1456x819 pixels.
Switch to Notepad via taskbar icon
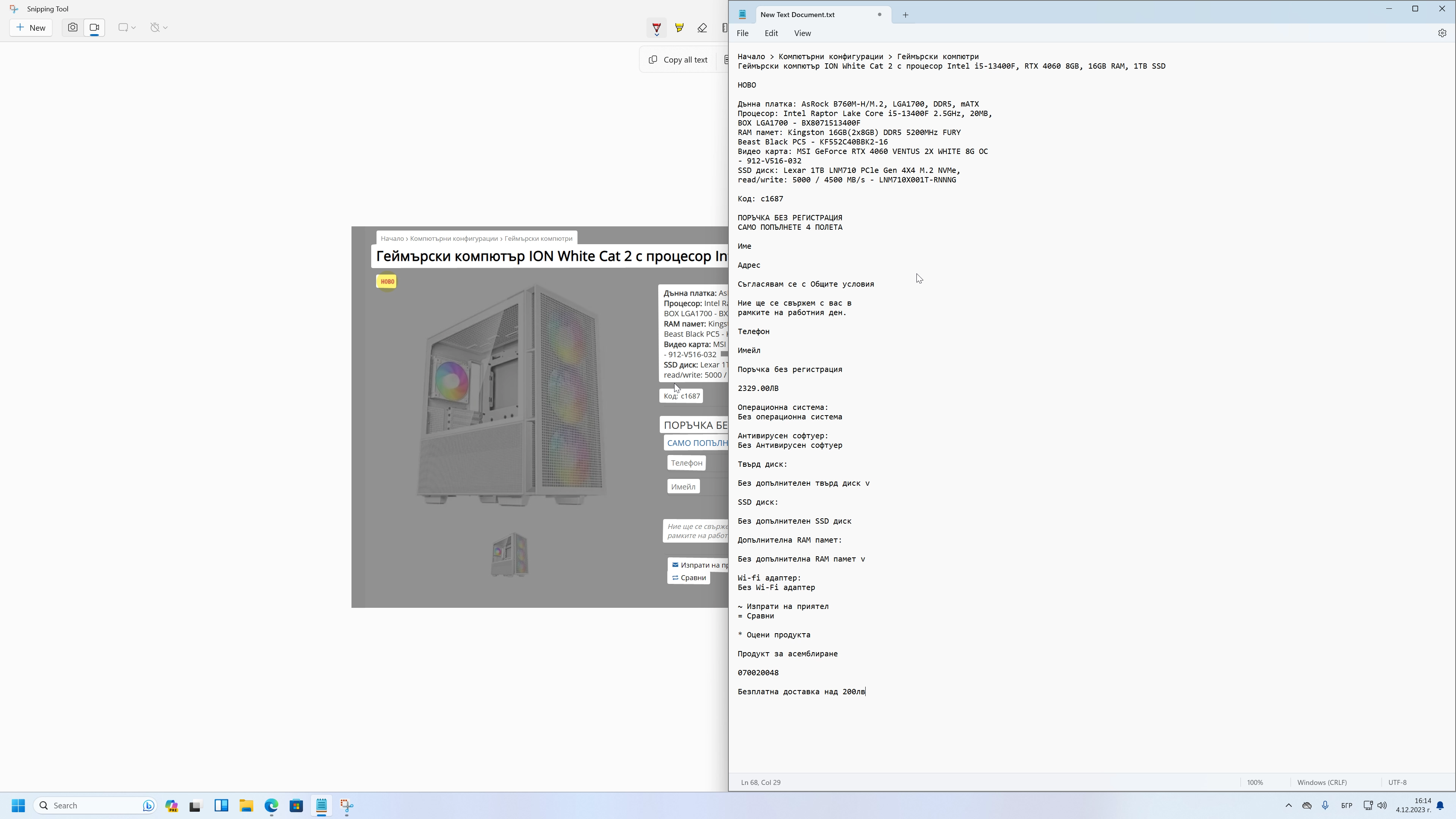click(x=322, y=805)
